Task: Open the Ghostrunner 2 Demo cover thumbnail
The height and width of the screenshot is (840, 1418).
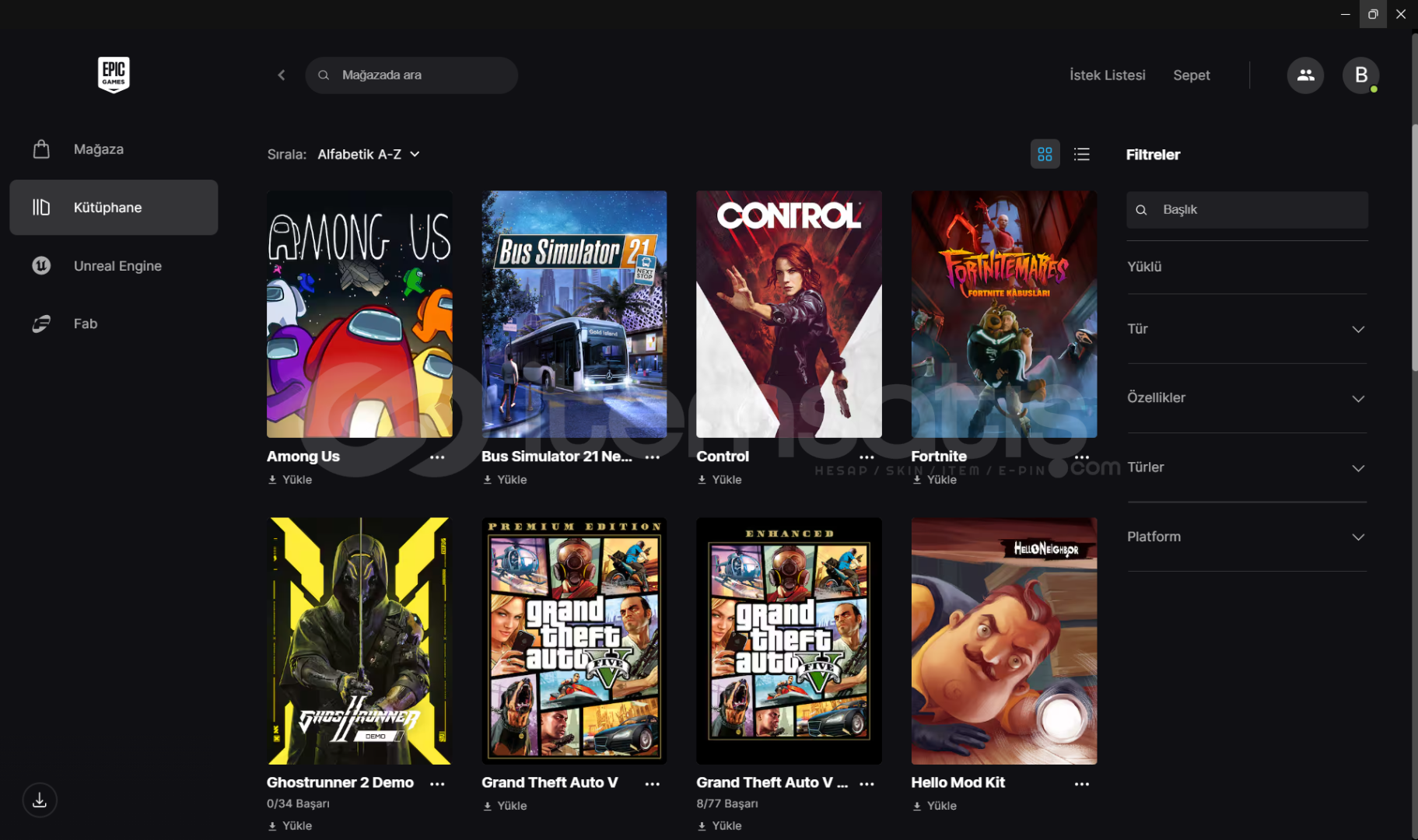Action: click(359, 641)
